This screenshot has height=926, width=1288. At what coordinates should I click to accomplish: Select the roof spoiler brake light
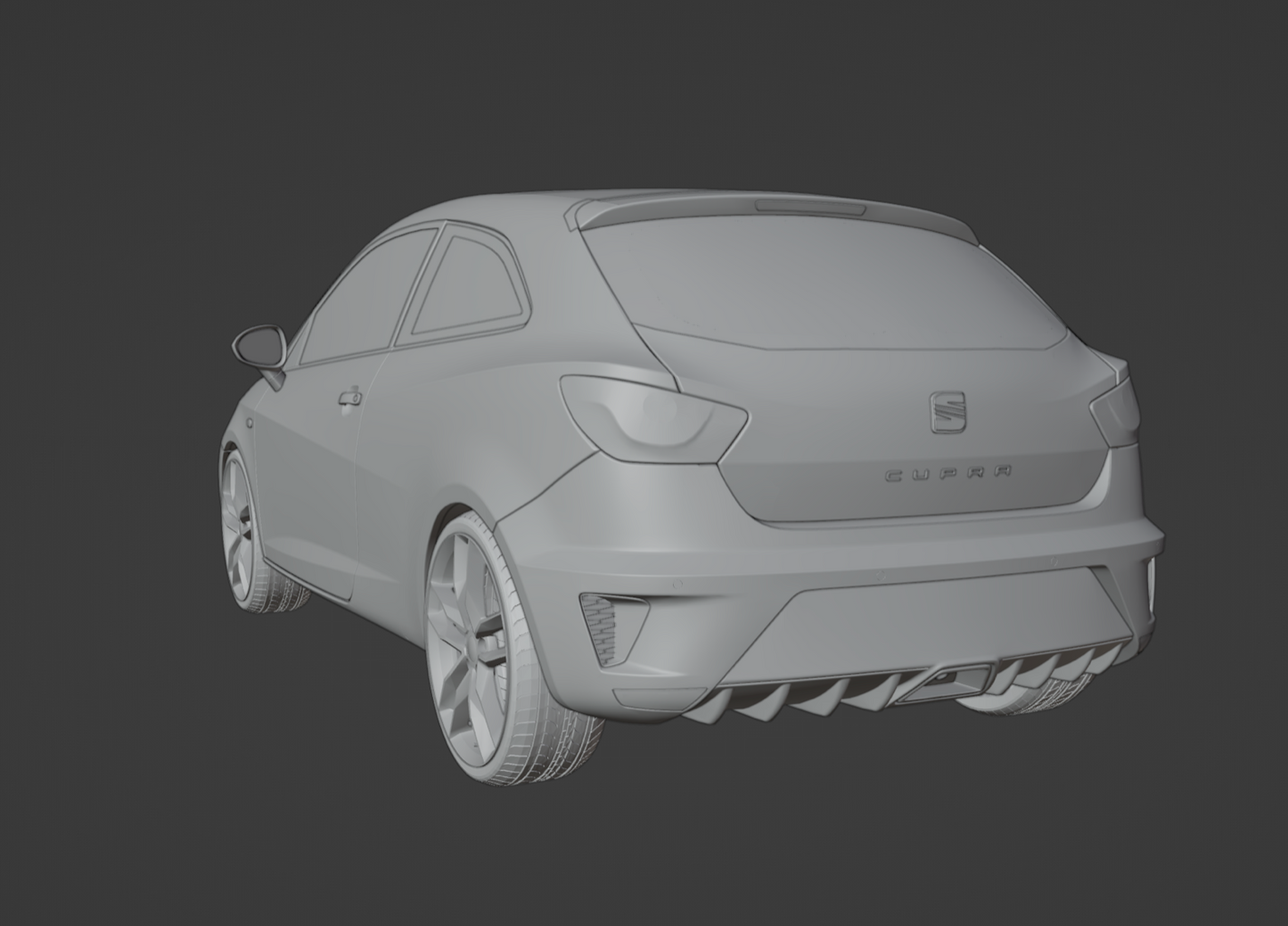click(x=809, y=208)
